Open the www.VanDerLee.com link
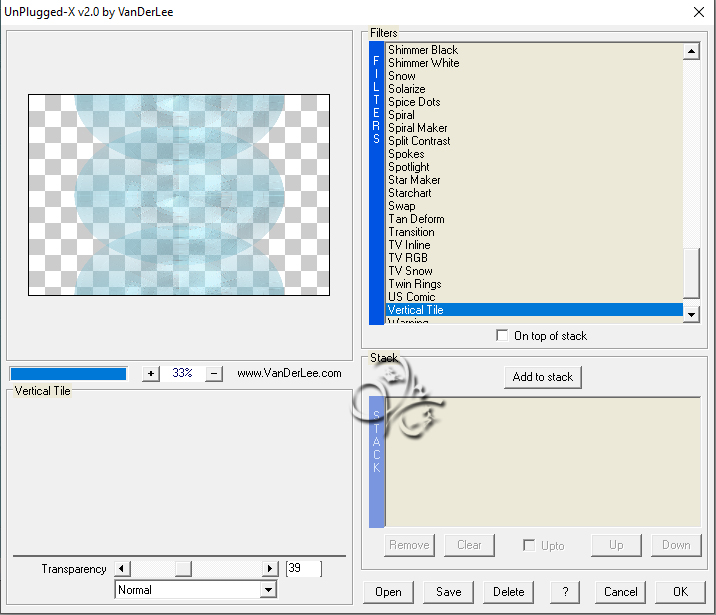 point(289,373)
